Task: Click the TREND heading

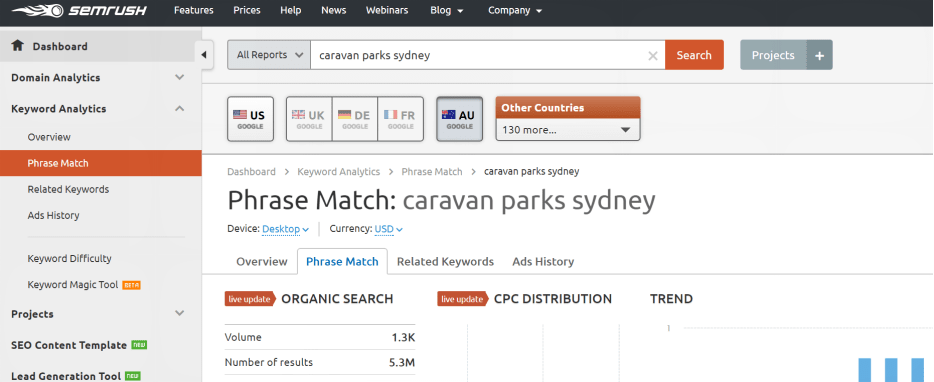Action: pyautogui.click(x=671, y=299)
